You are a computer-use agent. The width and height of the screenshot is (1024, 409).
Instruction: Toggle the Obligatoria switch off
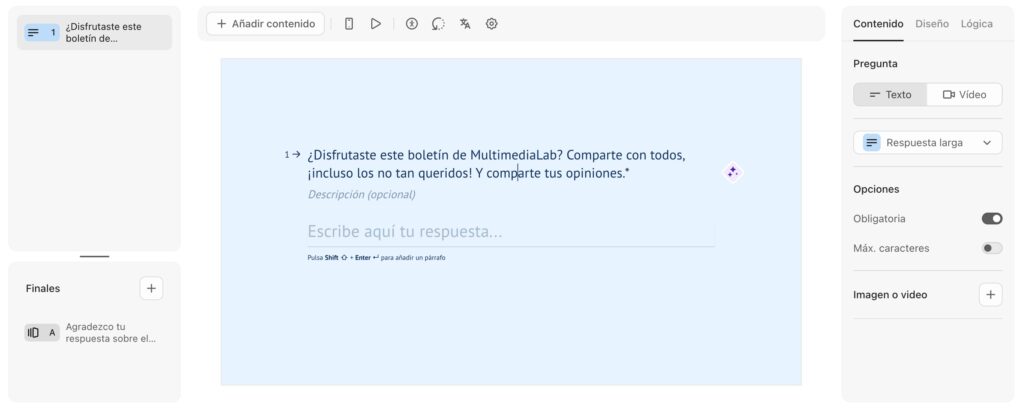[x=991, y=218]
